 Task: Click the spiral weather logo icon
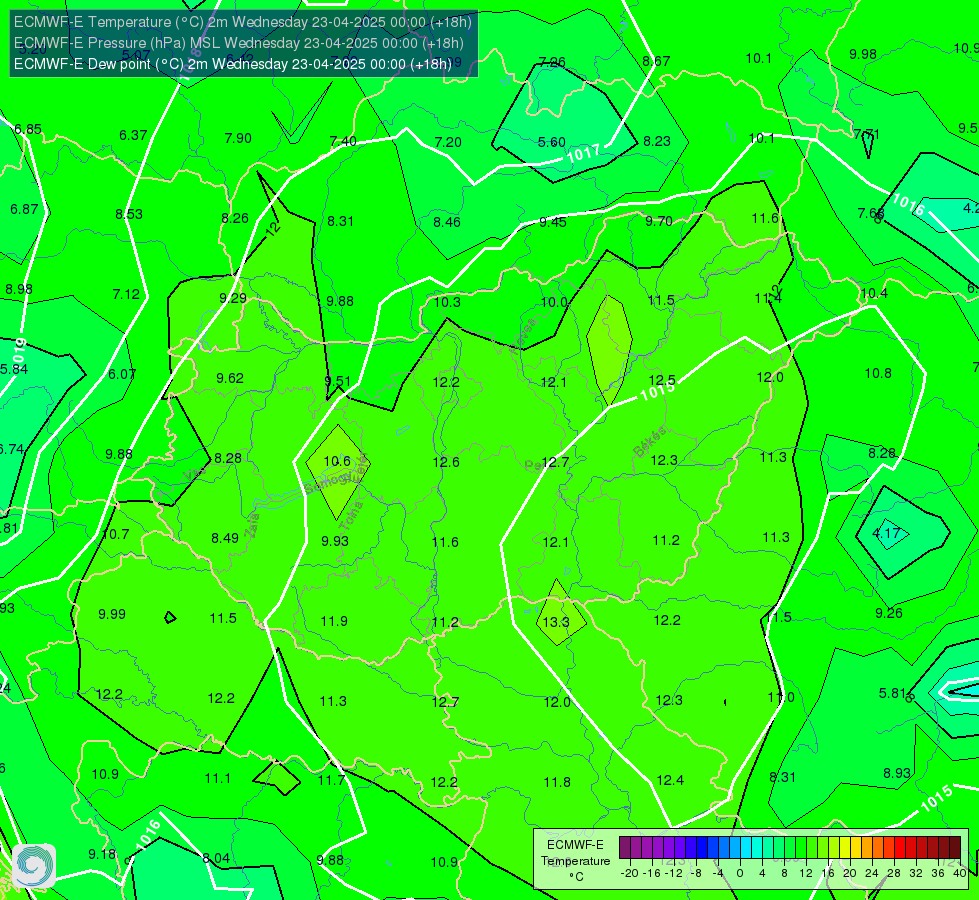(x=34, y=865)
